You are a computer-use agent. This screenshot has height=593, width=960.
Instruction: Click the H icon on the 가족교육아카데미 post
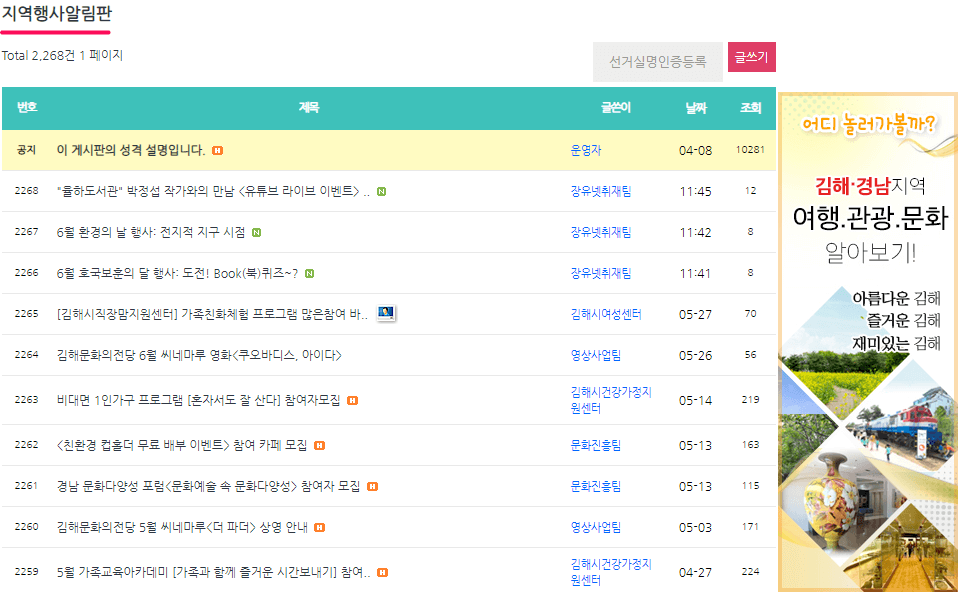(380, 572)
